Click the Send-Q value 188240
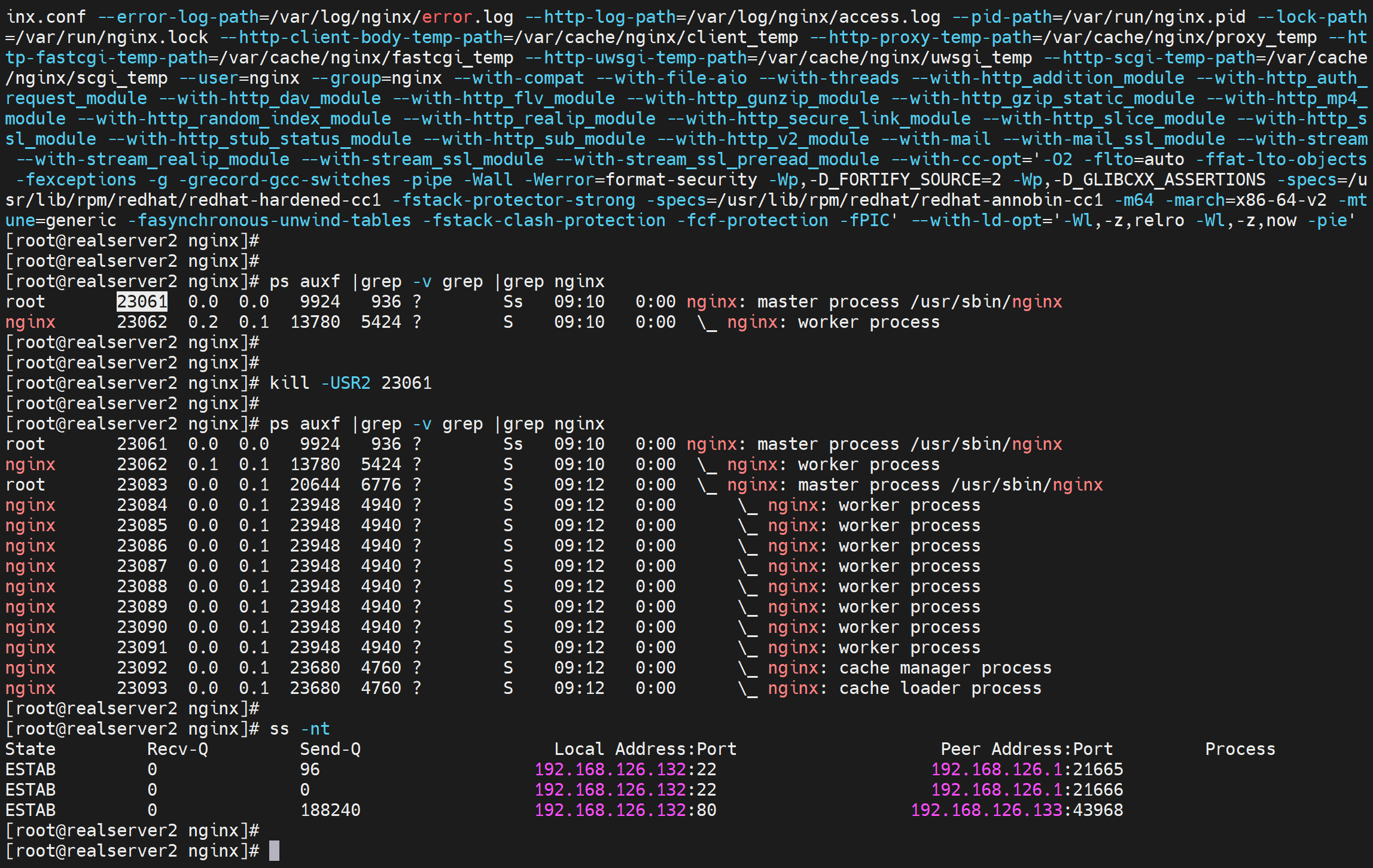This screenshot has width=1373, height=868. [x=330, y=810]
